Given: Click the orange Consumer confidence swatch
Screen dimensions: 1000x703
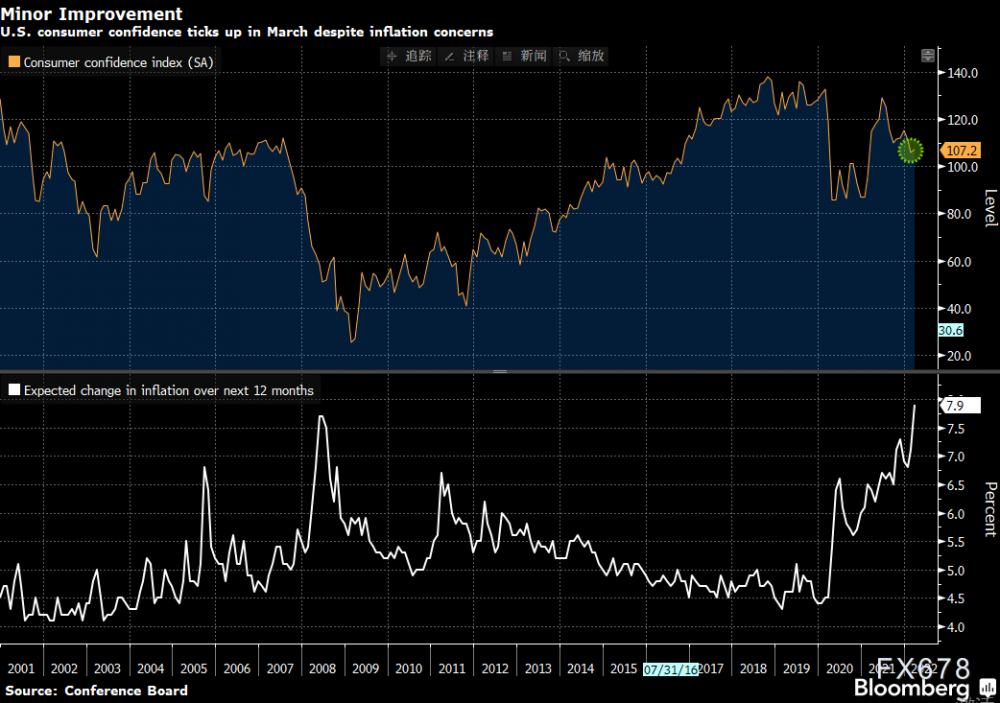Looking at the screenshot, I should (14, 62).
